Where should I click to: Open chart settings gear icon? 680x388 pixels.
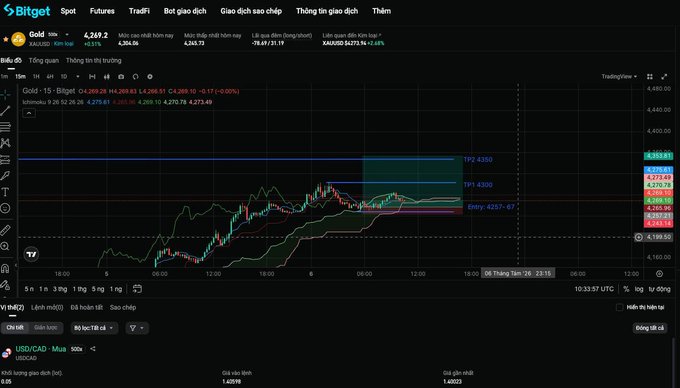pyautogui.click(x=150, y=77)
